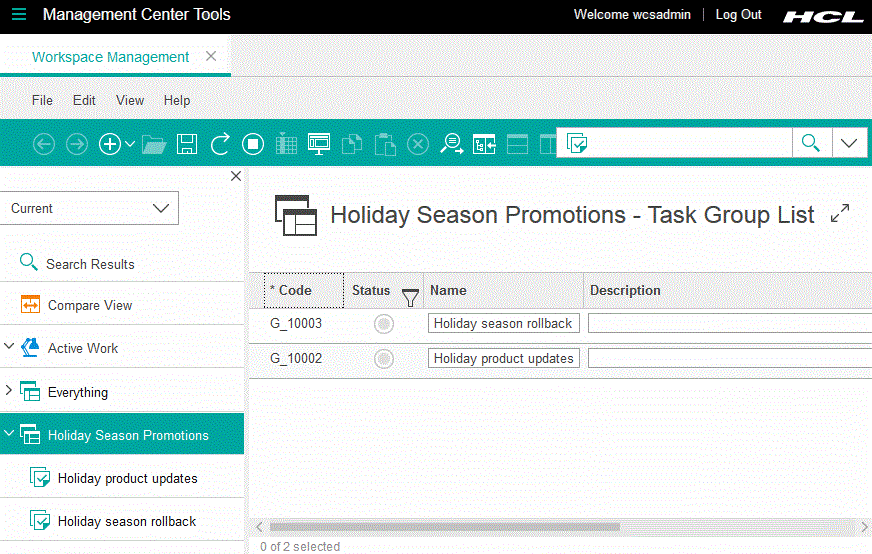Click the Forward arrow toolbar icon
Image resolution: width=872 pixels, height=554 pixels.
coord(77,144)
